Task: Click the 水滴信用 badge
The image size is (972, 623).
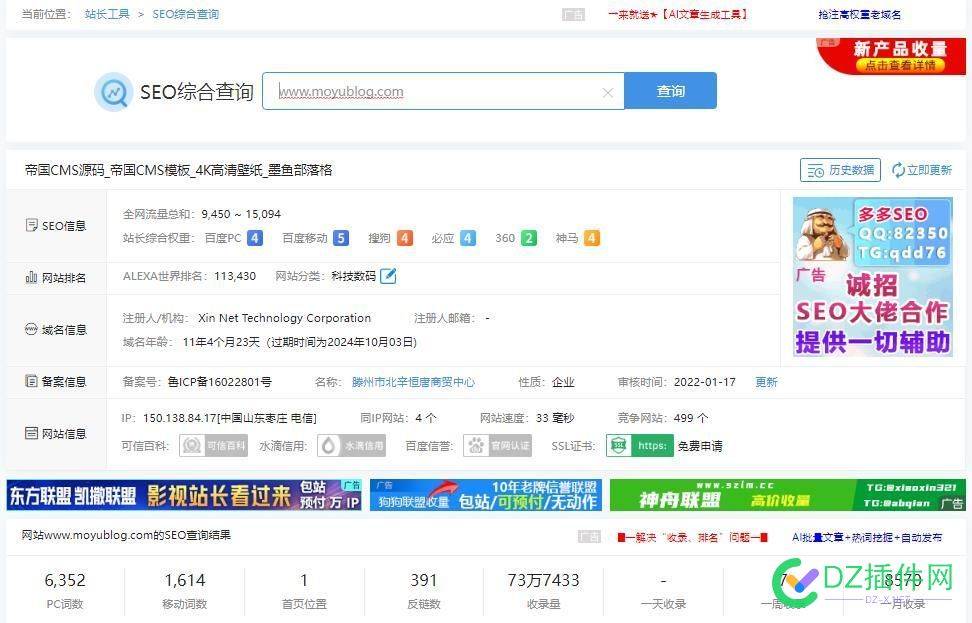Action: coord(351,445)
